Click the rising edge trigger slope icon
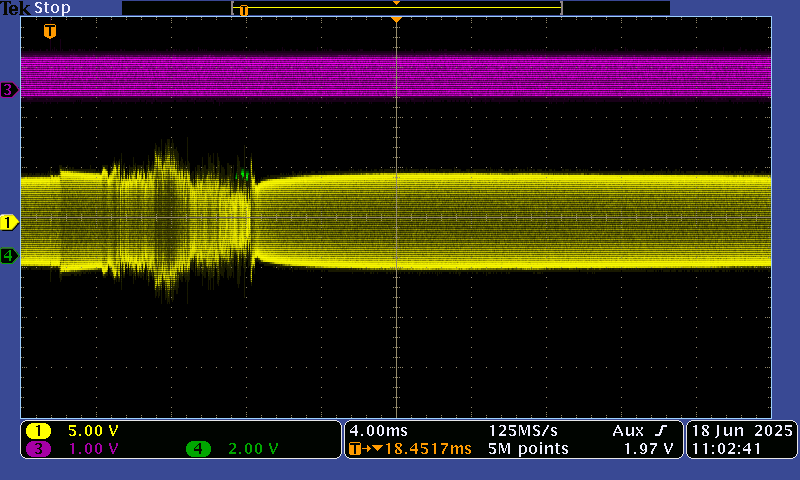 [x=662, y=430]
